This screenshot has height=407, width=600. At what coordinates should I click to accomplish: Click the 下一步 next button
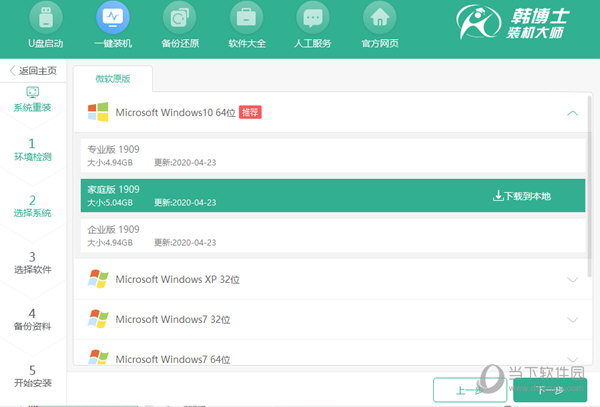click(x=550, y=390)
